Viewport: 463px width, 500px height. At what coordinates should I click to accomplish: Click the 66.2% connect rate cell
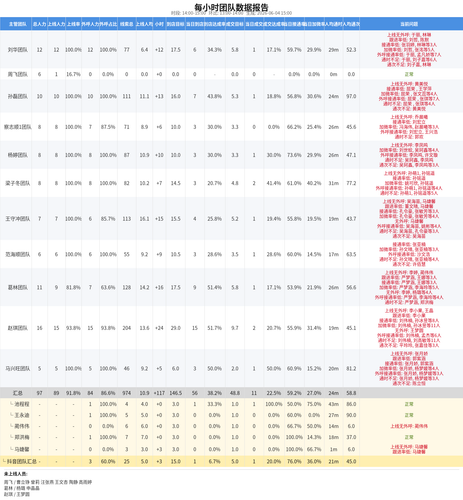click(294, 127)
